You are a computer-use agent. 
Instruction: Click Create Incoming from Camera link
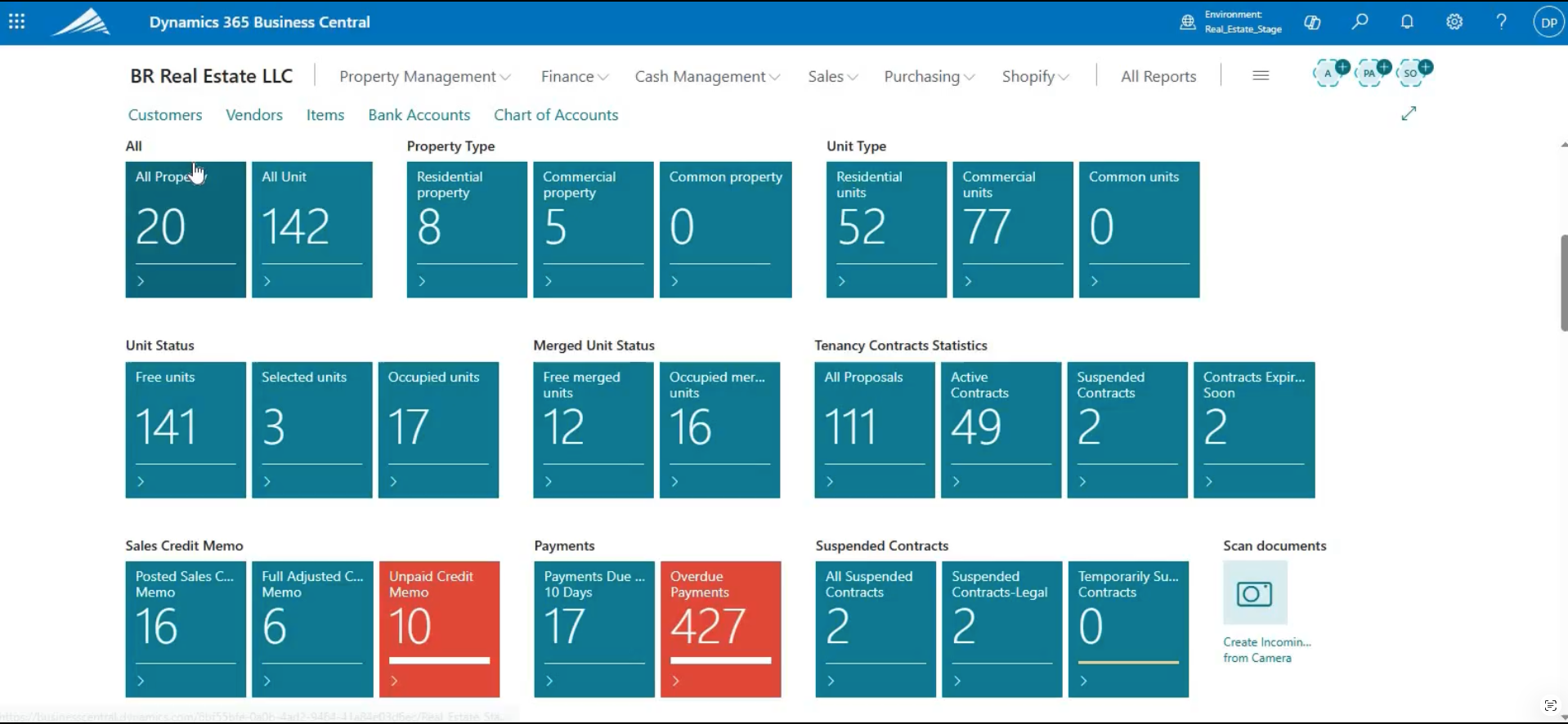1267,650
